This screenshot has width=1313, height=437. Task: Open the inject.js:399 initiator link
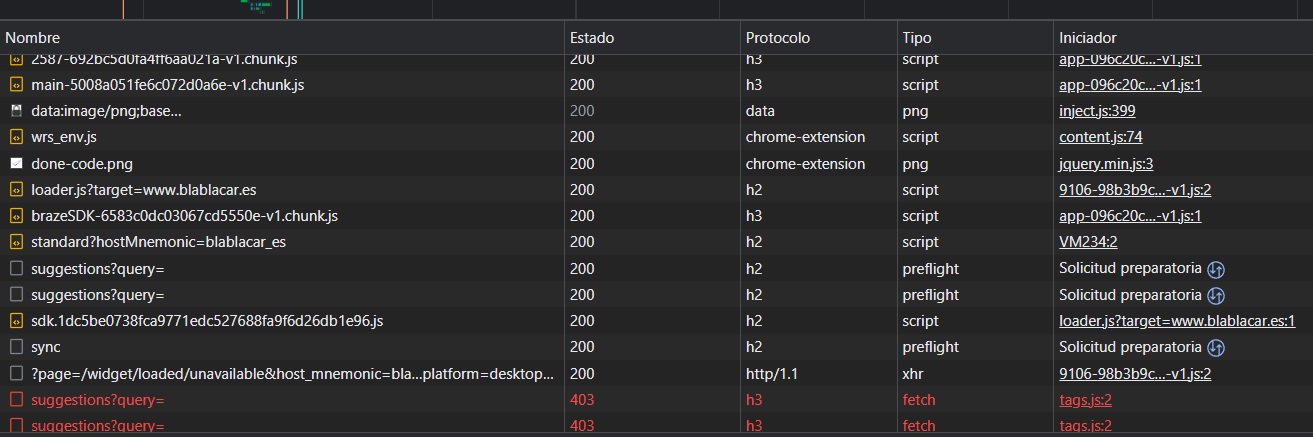point(1097,111)
